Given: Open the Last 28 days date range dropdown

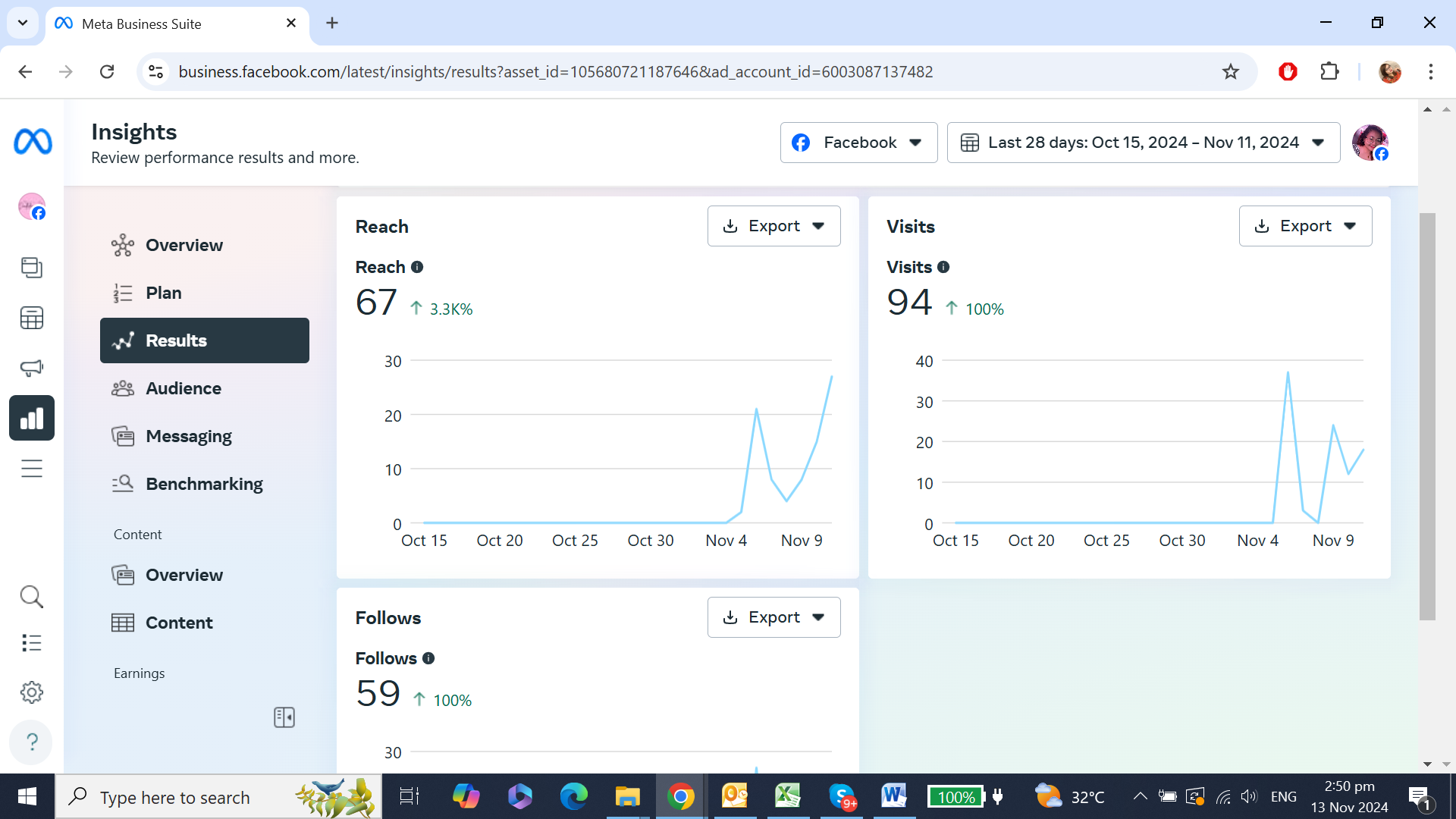Looking at the screenshot, I should point(1143,143).
